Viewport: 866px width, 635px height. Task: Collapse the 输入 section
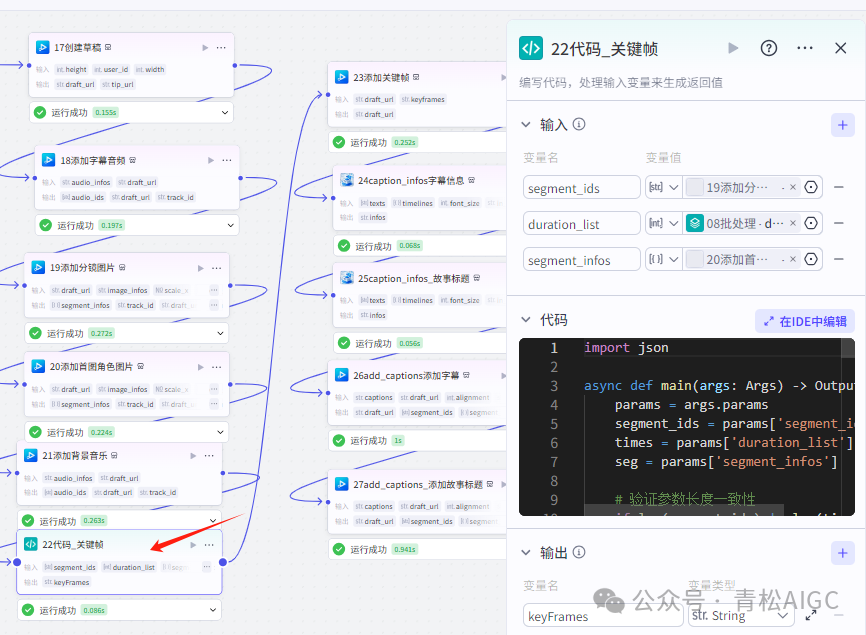[x=526, y=125]
